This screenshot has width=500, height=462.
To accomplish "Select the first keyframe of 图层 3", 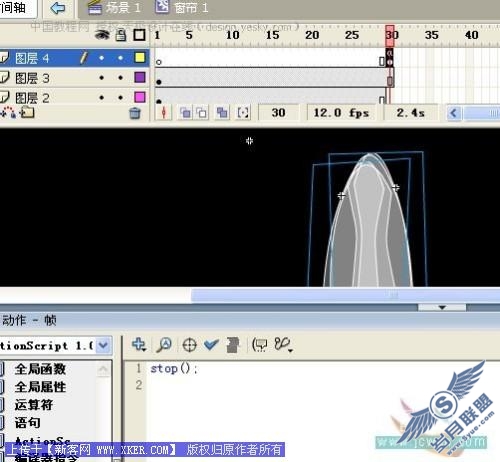I will 159,78.
